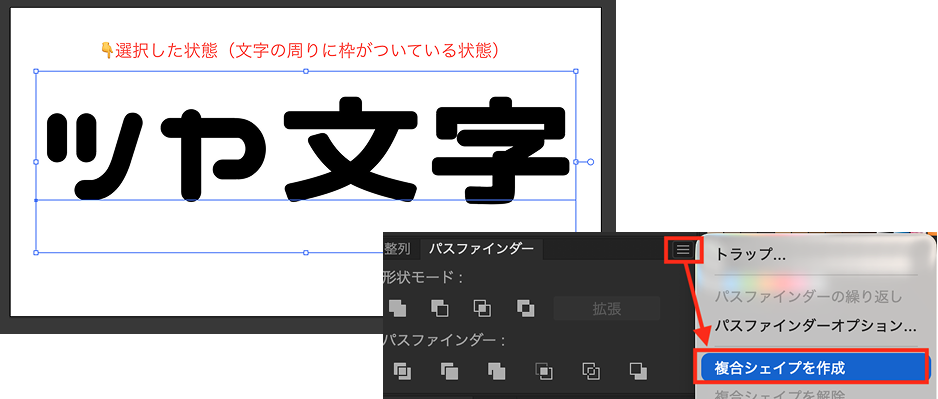938x399 pixels.
Task: Open the Pathfinder panel hamburger menu
Action: click(683, 249)
